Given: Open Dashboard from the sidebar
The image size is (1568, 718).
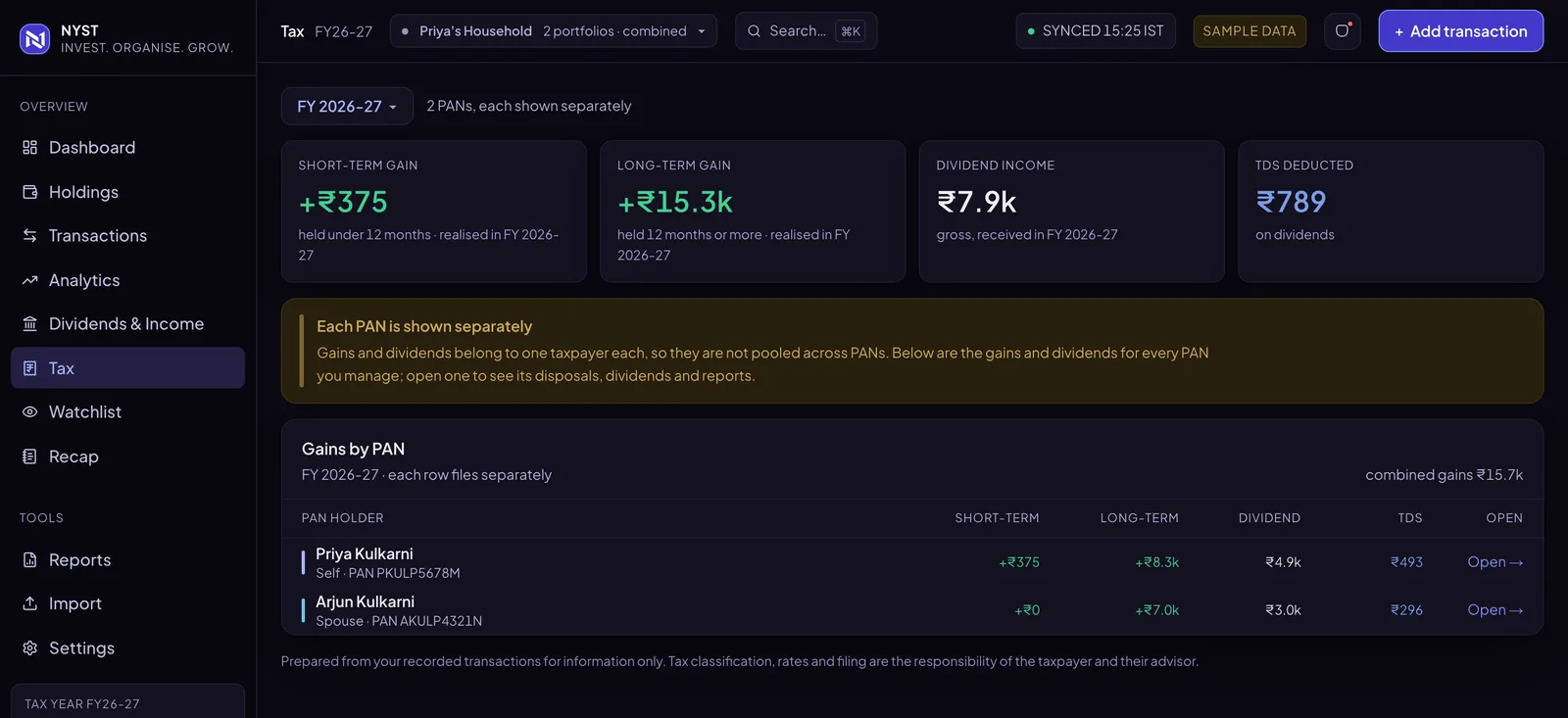Looking at the screenshot, I should point(127,147).
